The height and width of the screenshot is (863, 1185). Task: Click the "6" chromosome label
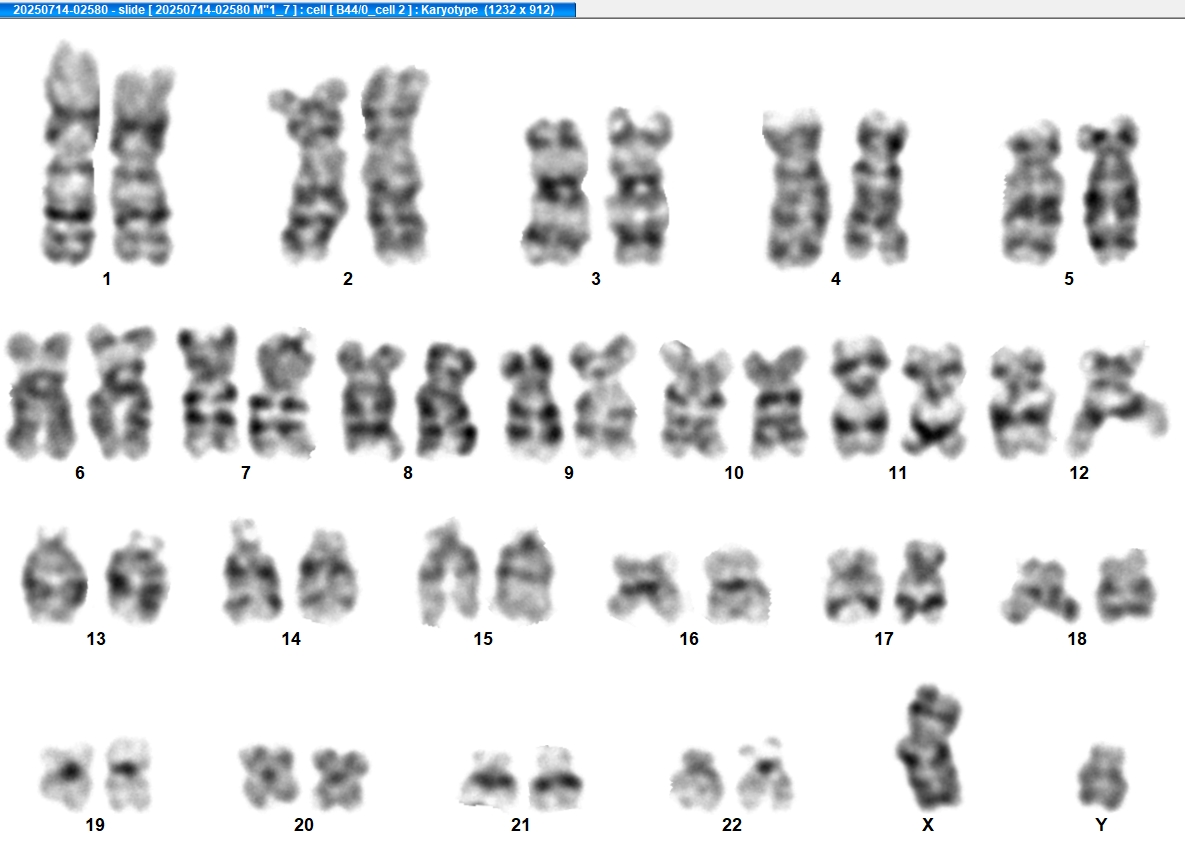point(80,473)
